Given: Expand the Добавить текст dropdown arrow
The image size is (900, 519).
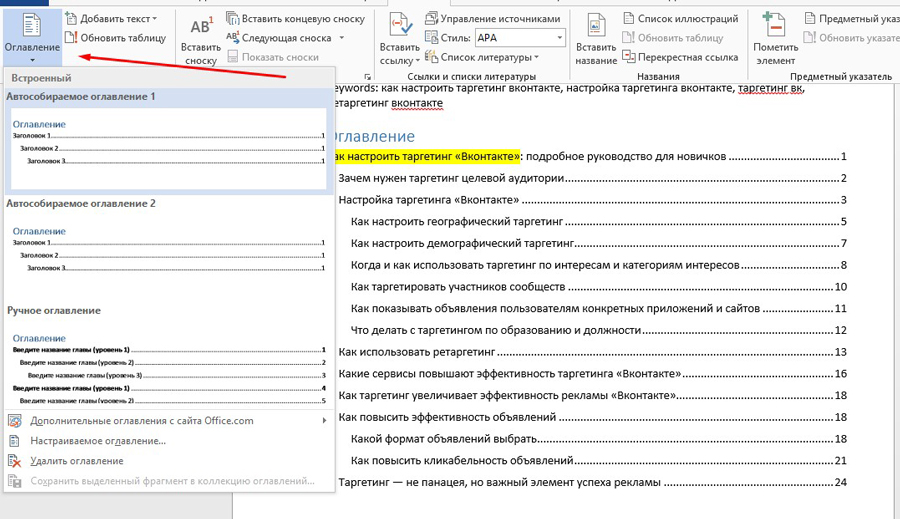Looking at the screenshot, I should click(x=154, y=19).
